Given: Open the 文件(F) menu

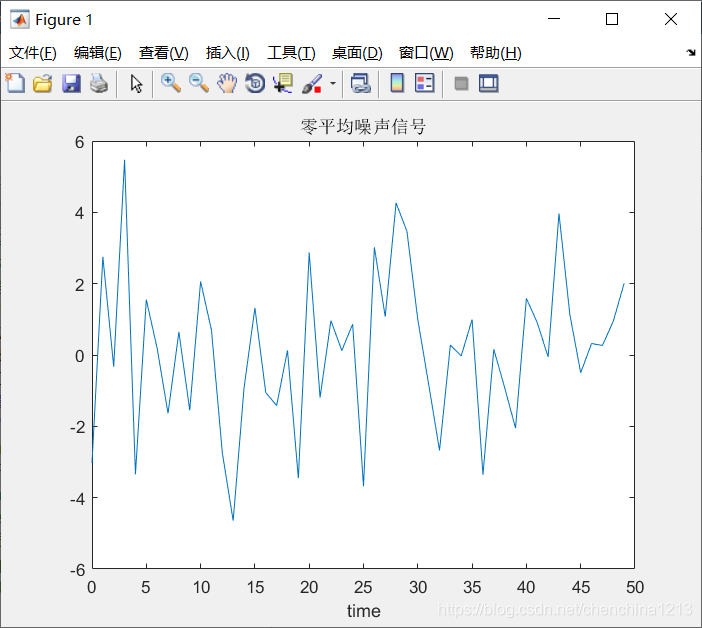Looking at the screenshot, I should tap(33, 53).
